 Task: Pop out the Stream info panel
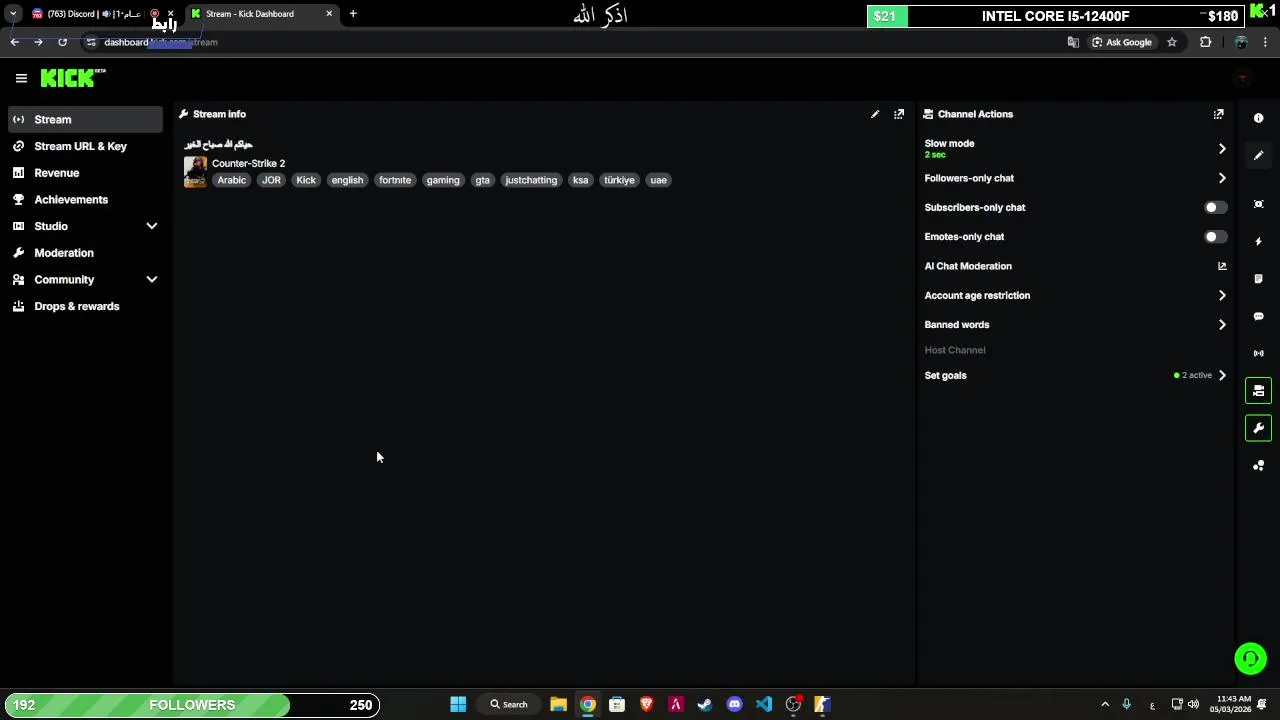[x=899, y=114]
